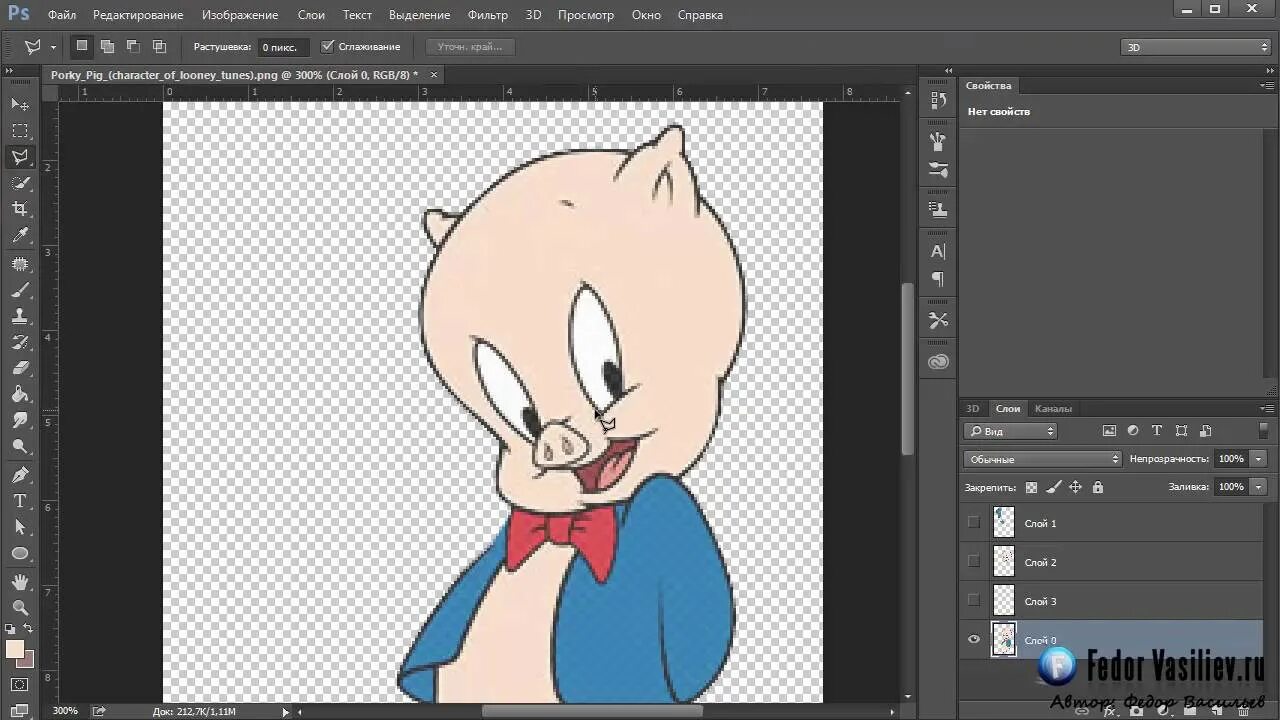Click the background color swatch
The height and width of the screenshot is (720, 1280).
[26, 660]
